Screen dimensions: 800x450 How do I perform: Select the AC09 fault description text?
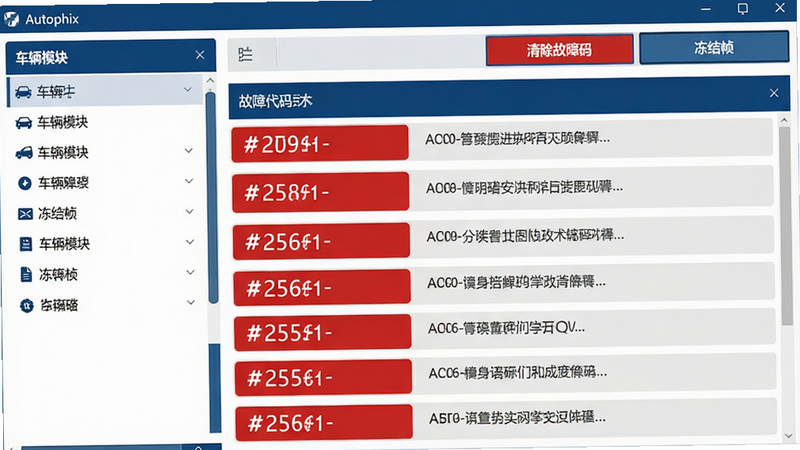coord(525,236)
